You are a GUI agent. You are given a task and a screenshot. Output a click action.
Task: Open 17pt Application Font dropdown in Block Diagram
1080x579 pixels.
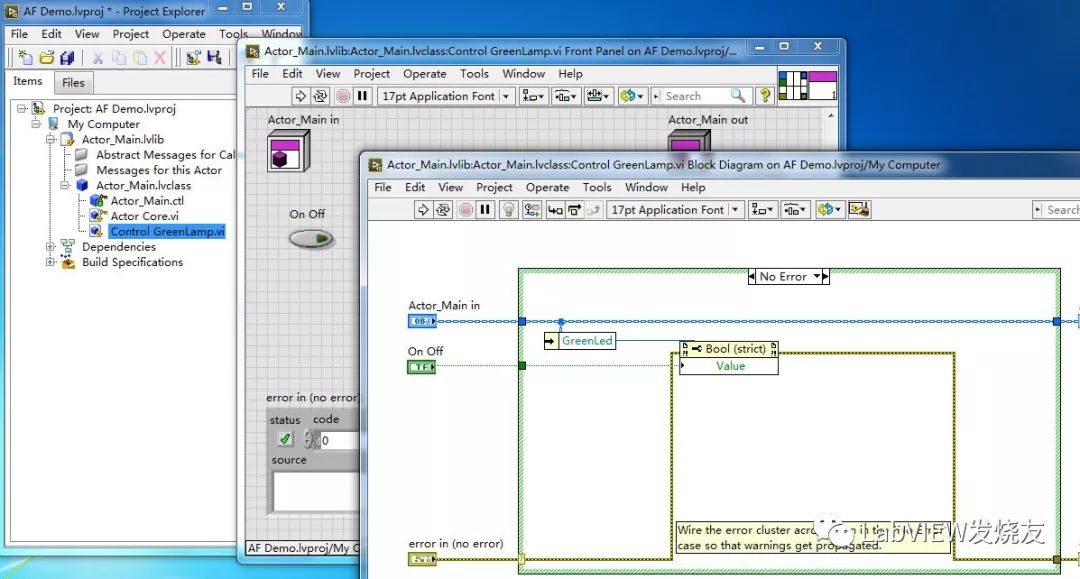point(735,209)
